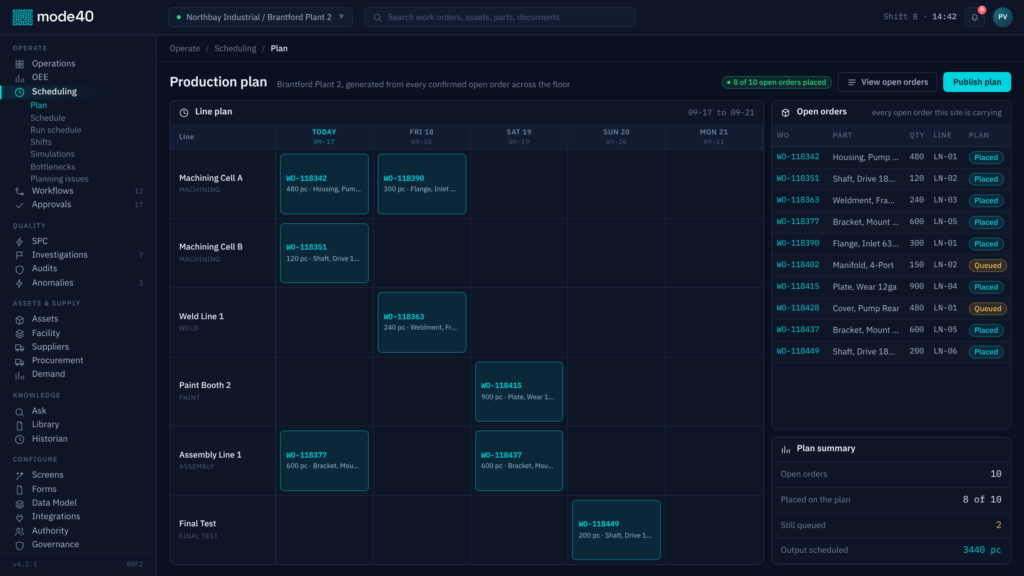The height and width of the screenshot is (576, 1024).
Task: Click the OEE bar chart icon
Action: (x=20, y=78)
